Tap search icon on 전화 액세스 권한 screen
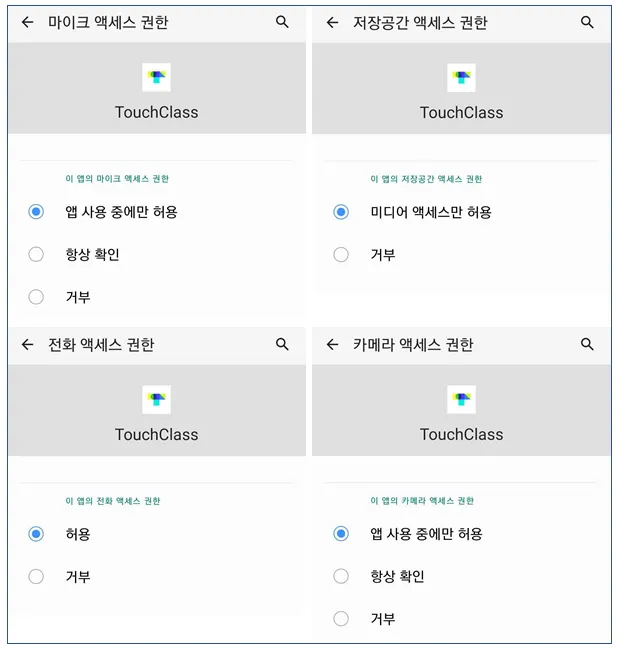Viewport: 617px width, 649px height. click(282, 344)
